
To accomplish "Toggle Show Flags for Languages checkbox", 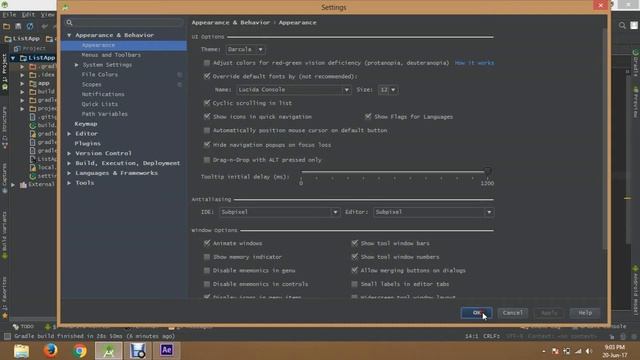I will coord(368,117).
